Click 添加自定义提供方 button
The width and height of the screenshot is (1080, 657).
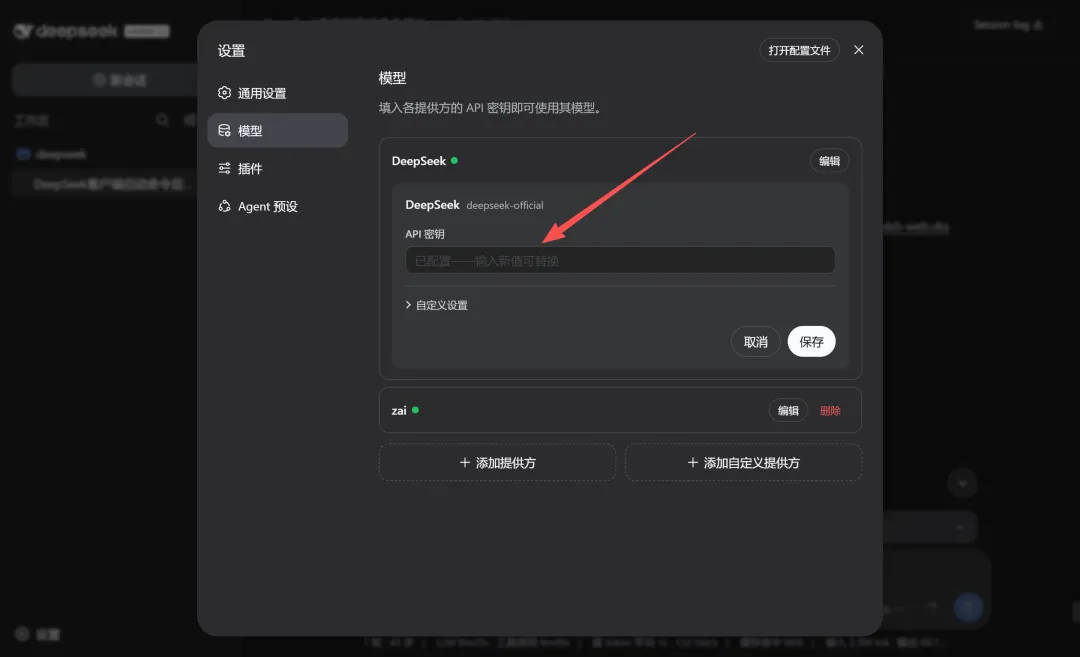pos(743,463)
